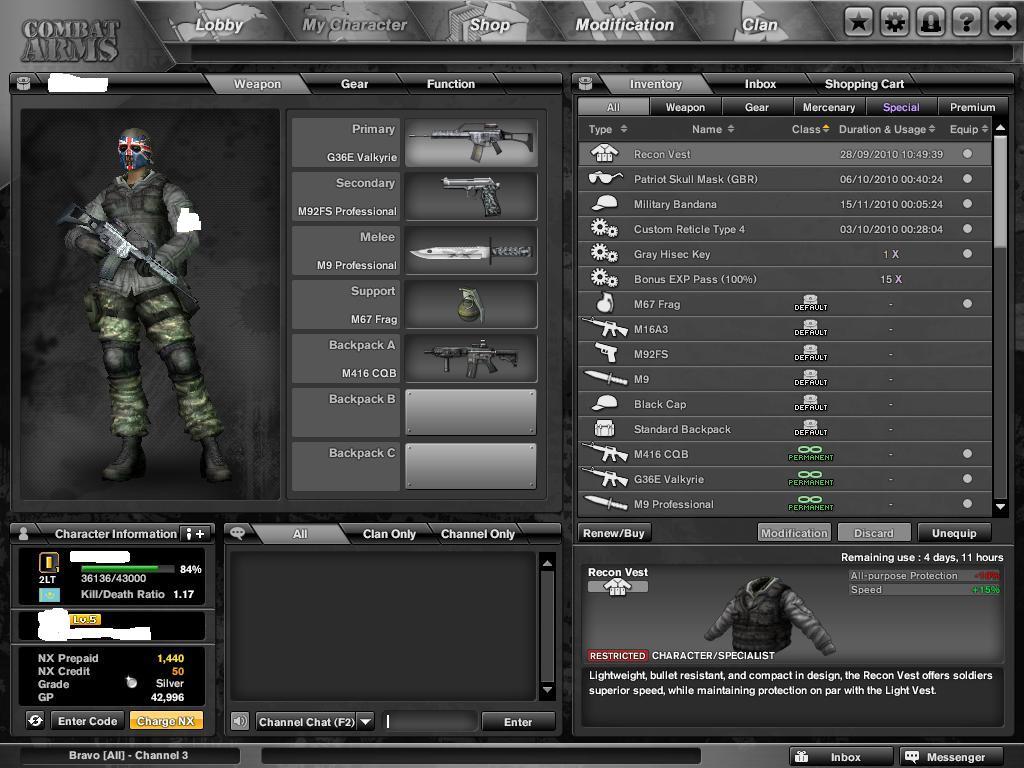Viewport: 1024px width, 768px height.
Task: Switch to the Function loadout tab
Action: [451, 84]
